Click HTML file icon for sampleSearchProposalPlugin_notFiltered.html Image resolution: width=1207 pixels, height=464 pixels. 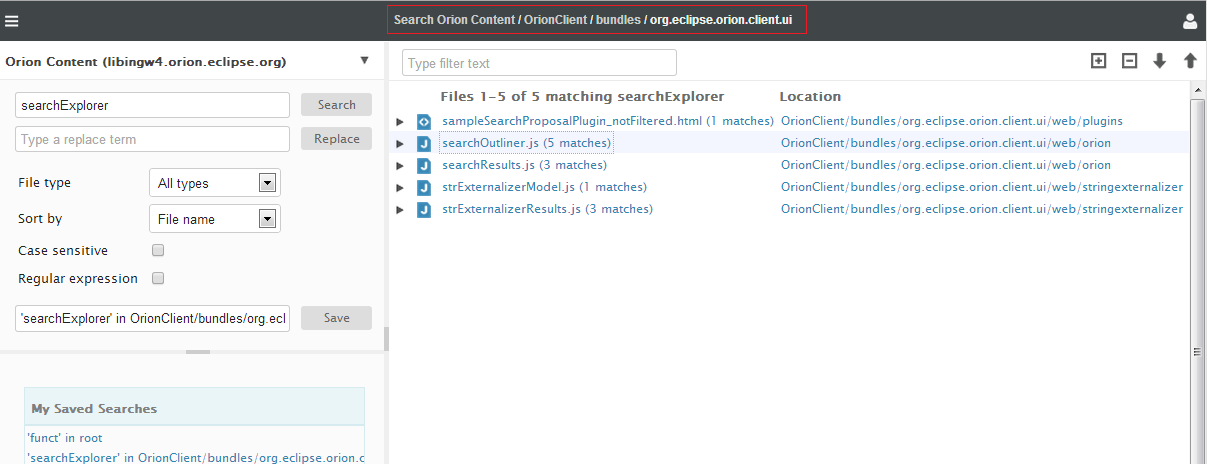424,121
